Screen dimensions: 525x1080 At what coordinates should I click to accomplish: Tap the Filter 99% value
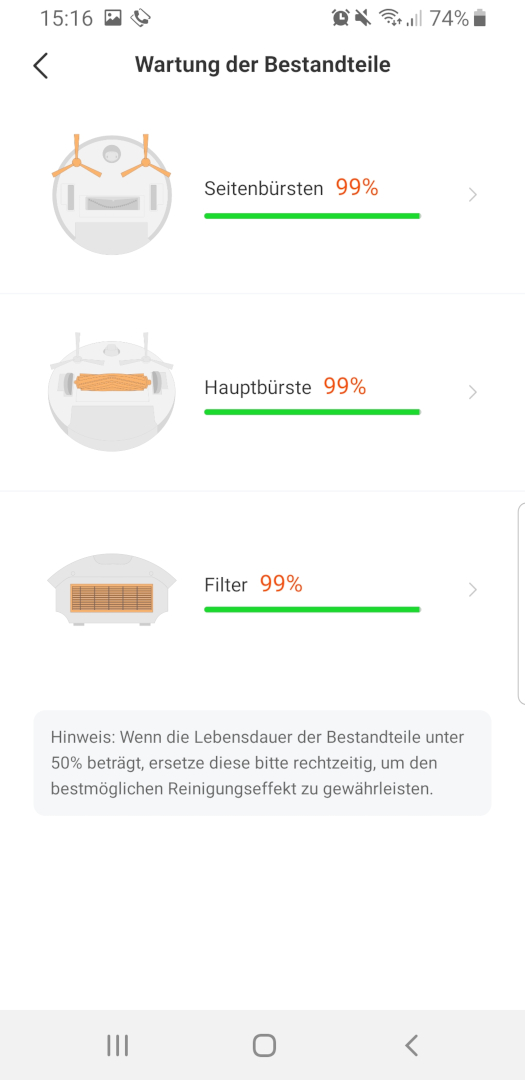coord(281,584)
